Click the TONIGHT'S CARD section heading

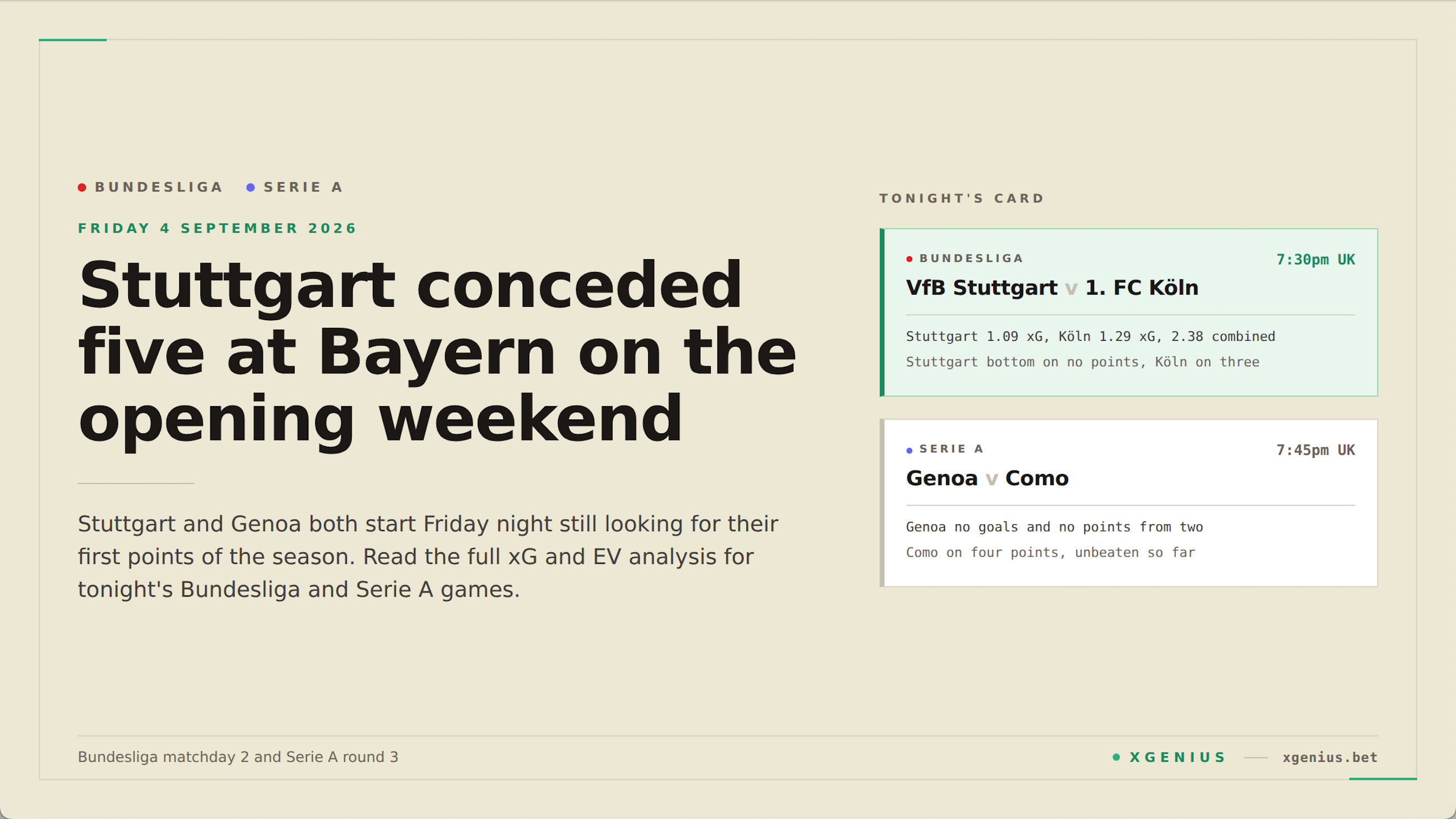[x=962, y=199]
